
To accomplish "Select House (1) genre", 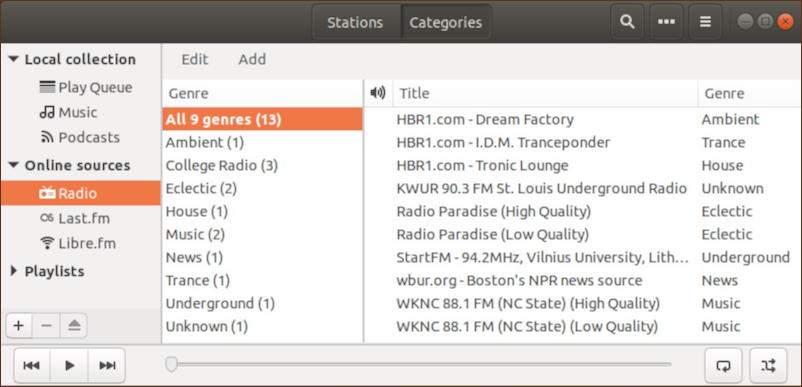I will click(262, 211).
